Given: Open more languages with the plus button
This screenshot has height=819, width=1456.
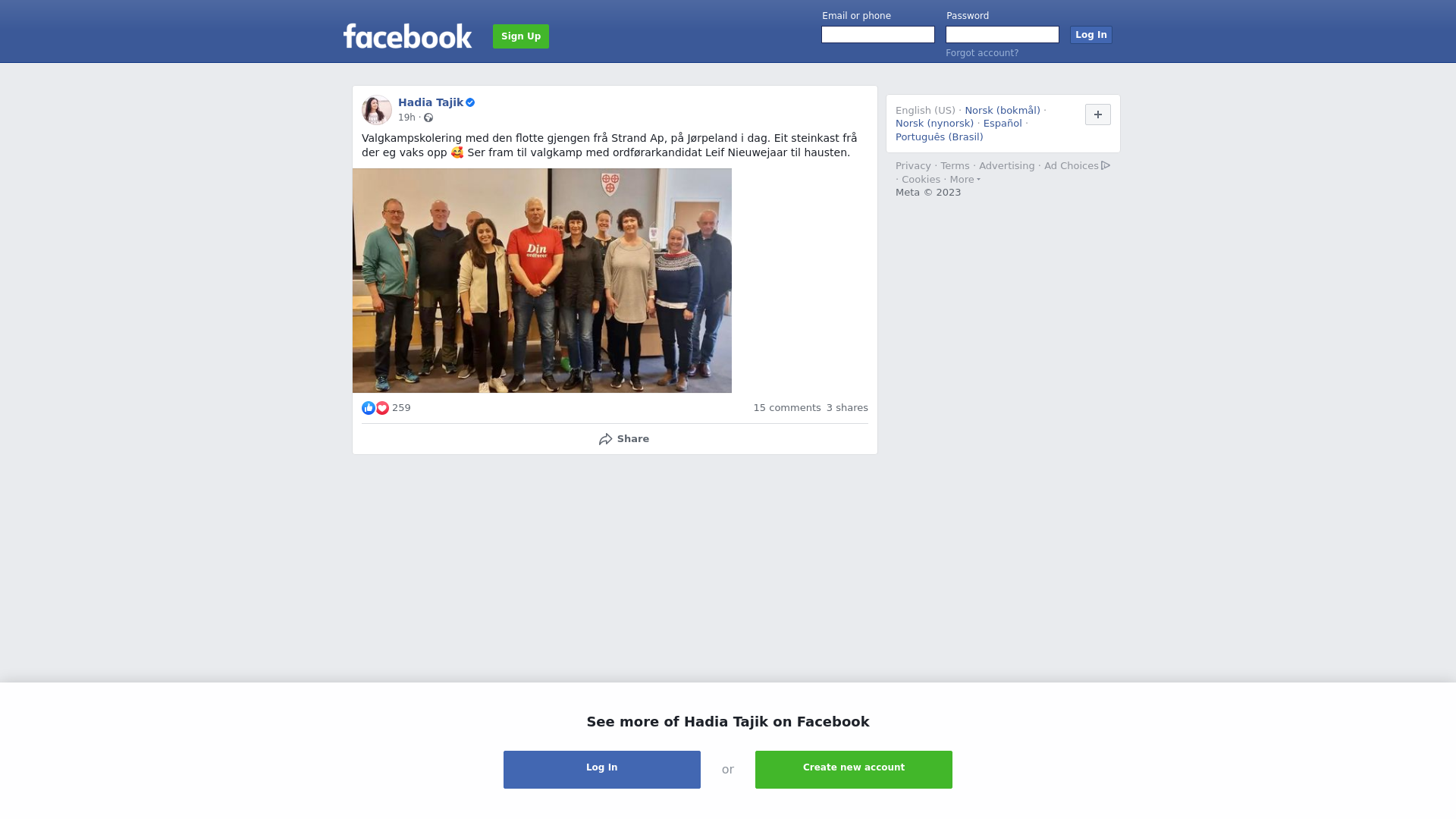Looking at the screenshot, I should coord(1098,115).
